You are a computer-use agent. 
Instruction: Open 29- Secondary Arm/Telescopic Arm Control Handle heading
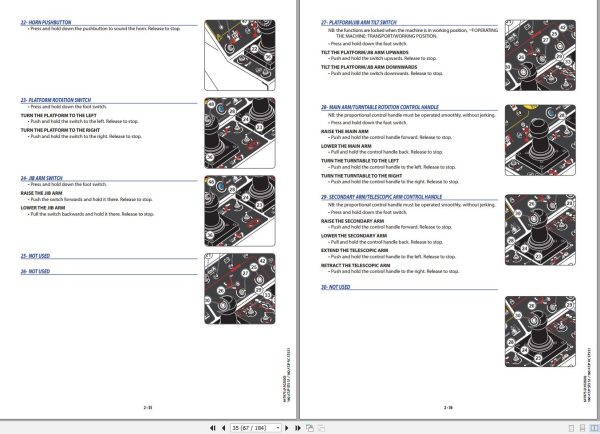pos(381,197)
